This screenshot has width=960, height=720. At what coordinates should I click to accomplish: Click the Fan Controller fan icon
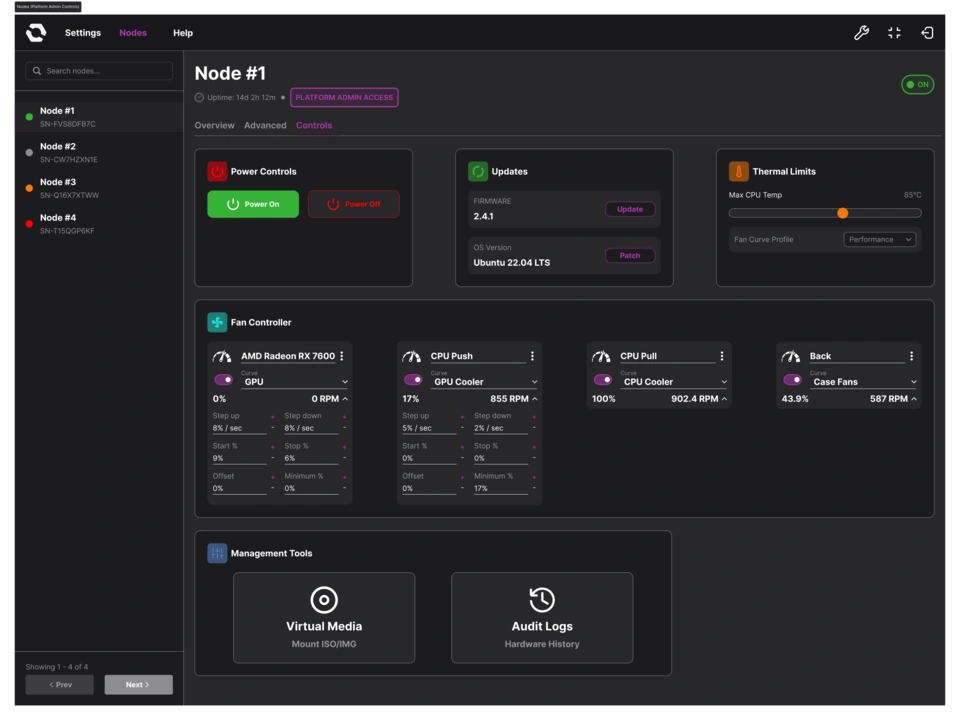pyautogui.click(x=217, y=322)
